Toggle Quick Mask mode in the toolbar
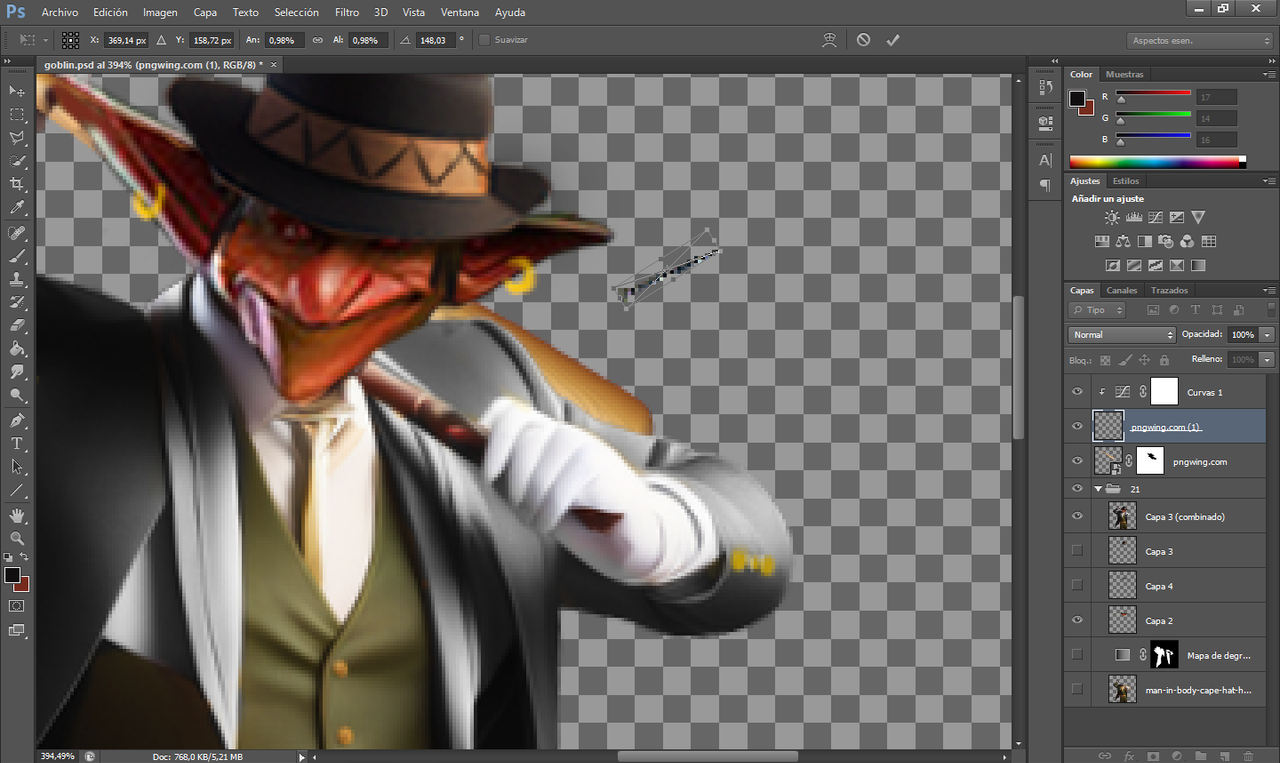The height and width of the screenshot is (763, 1280). click(x=17, y=606)
